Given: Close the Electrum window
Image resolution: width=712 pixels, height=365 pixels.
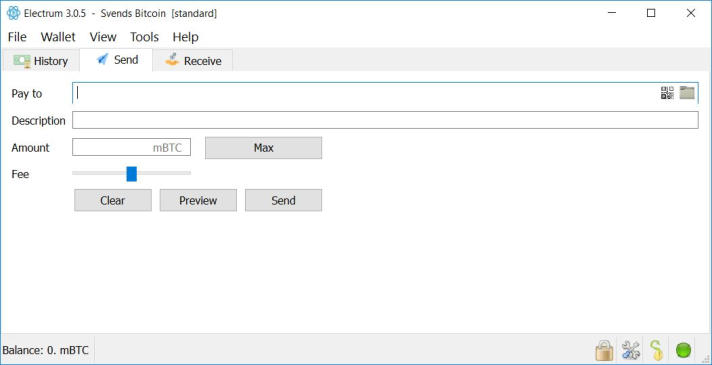Looking at the screenshot, I should (x=691, y=13).
